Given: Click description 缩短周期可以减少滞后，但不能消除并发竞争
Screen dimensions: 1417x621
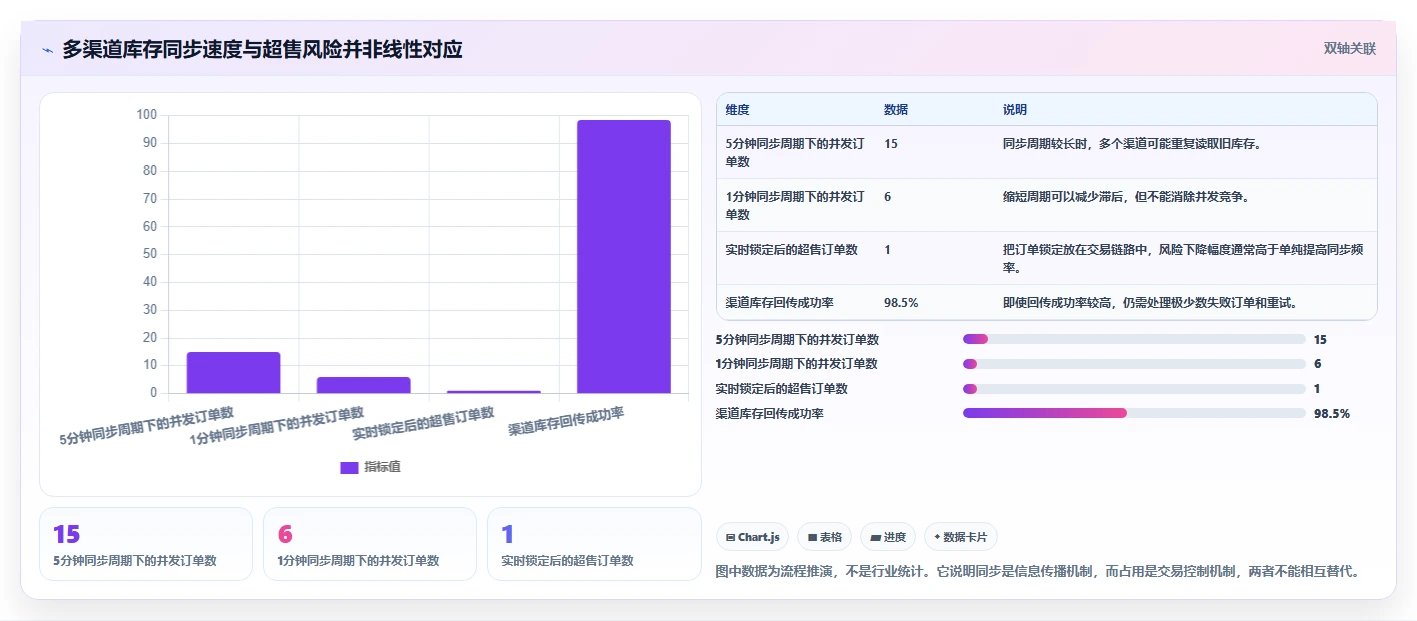Looking at the screenshot, I should pyautogui.click(x=1127, y=197).
